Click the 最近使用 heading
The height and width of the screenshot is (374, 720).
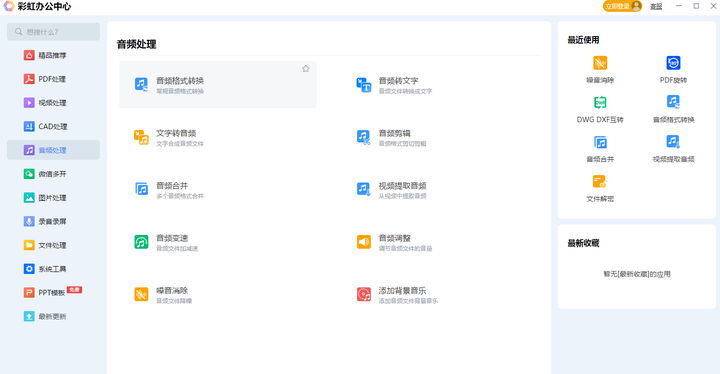pos(583,40)
